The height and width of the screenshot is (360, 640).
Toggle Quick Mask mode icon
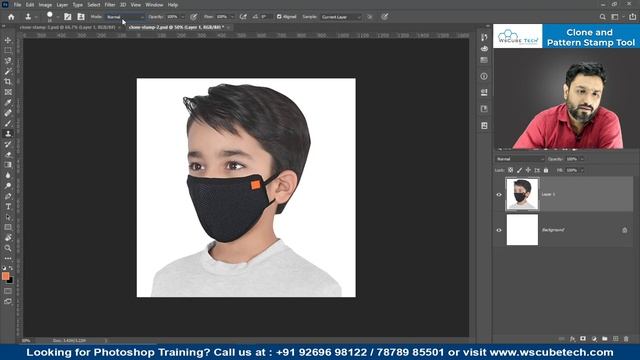click(8, 291)
